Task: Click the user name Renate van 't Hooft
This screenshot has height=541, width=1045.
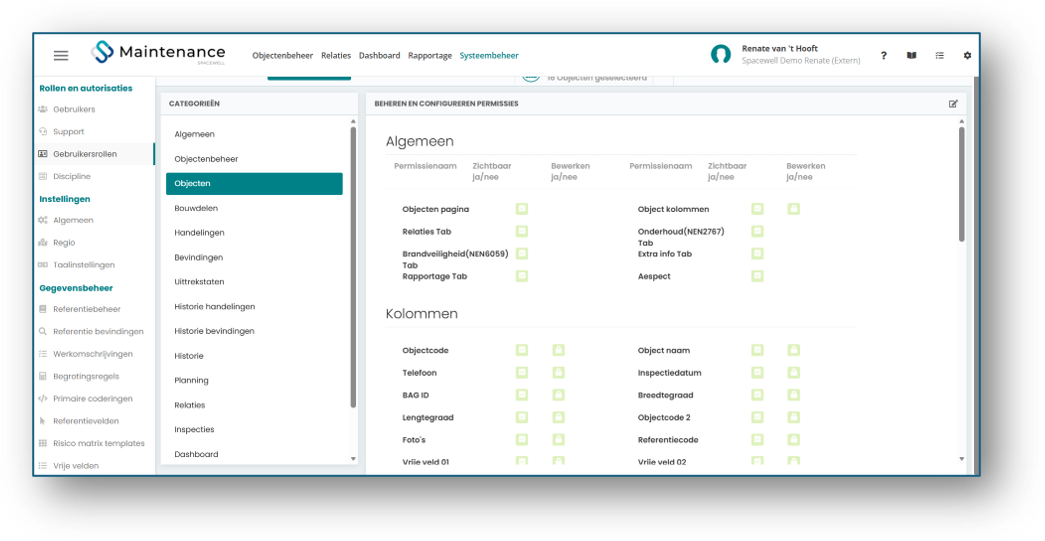Action: (x=780, y=49)
